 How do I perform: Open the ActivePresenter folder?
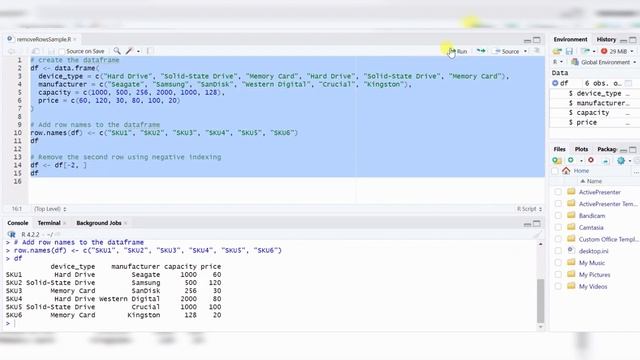click(600, 192)
